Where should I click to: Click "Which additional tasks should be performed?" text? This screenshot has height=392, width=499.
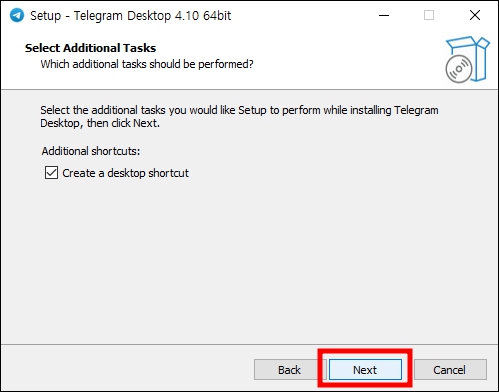point(147,64)
